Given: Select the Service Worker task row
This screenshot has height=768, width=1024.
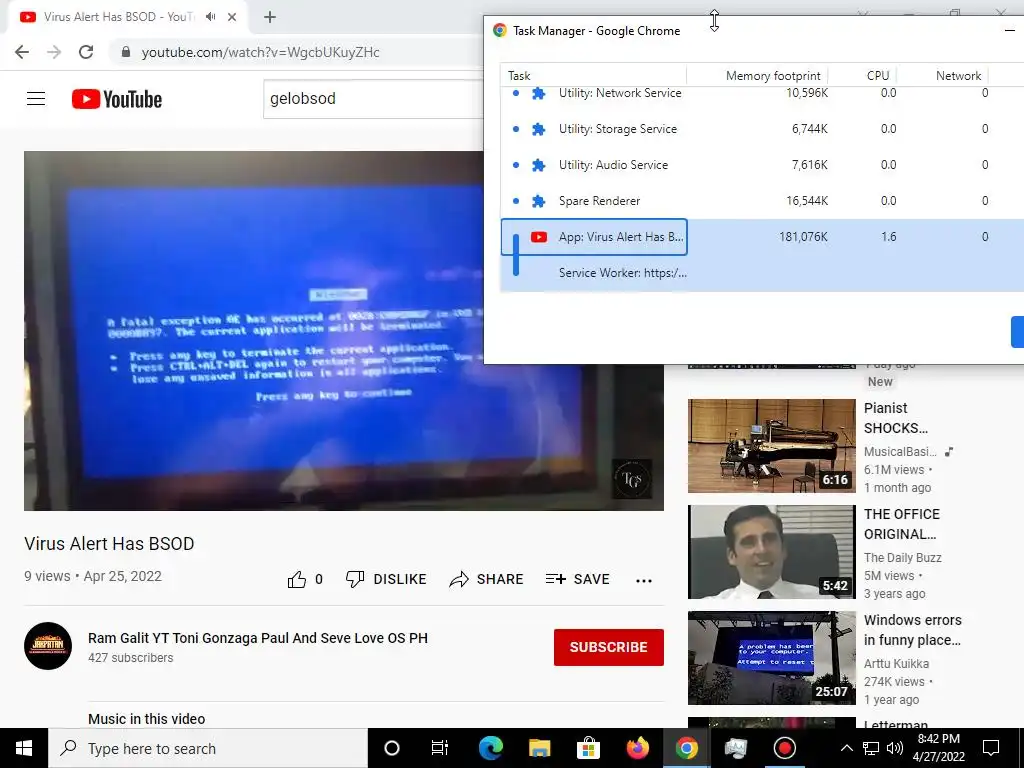Looking at the screenshot, I should pyautogui.click(x=762, y=273).
